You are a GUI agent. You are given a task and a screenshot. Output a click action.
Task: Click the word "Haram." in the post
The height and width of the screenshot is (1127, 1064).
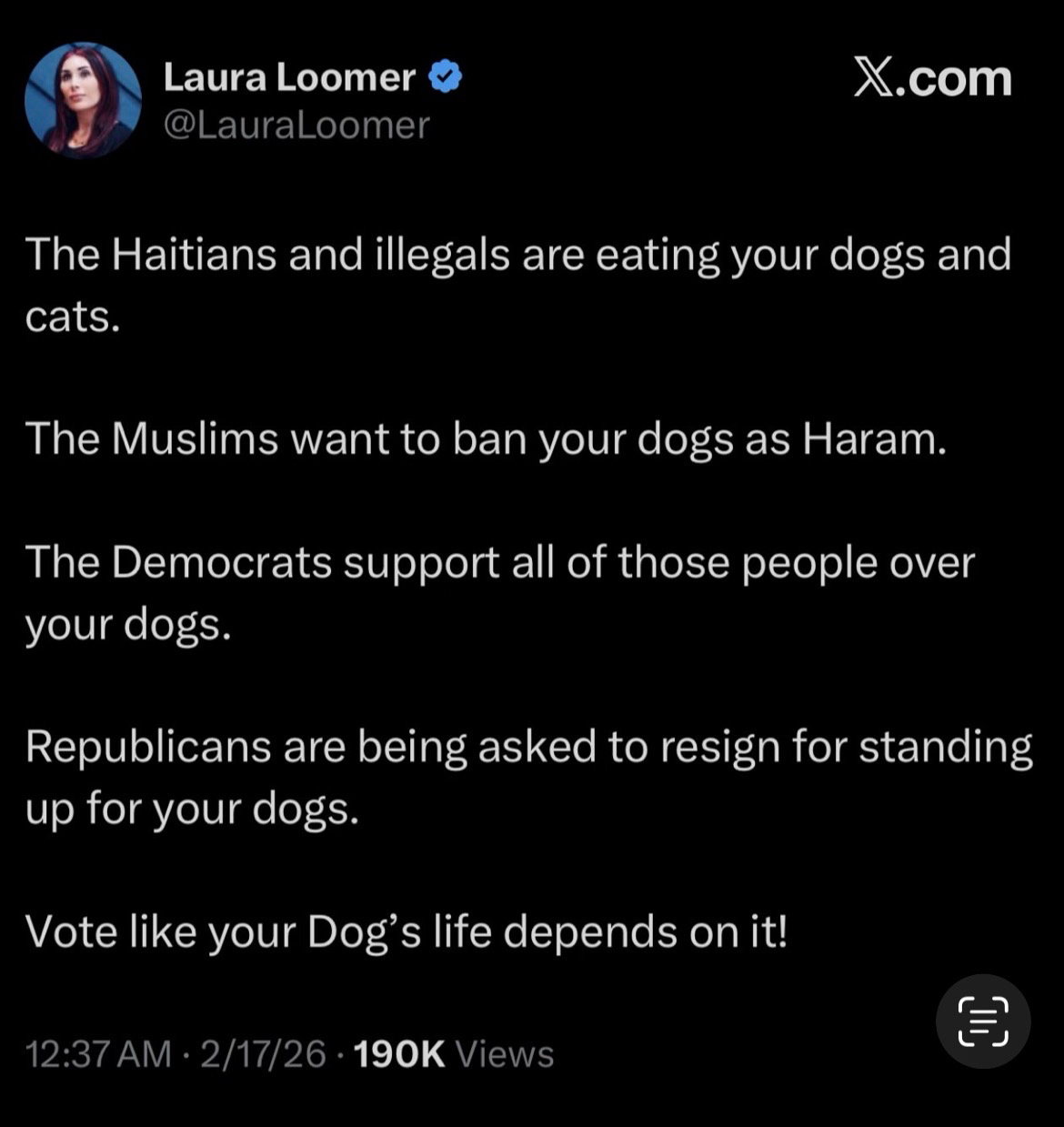874,438
